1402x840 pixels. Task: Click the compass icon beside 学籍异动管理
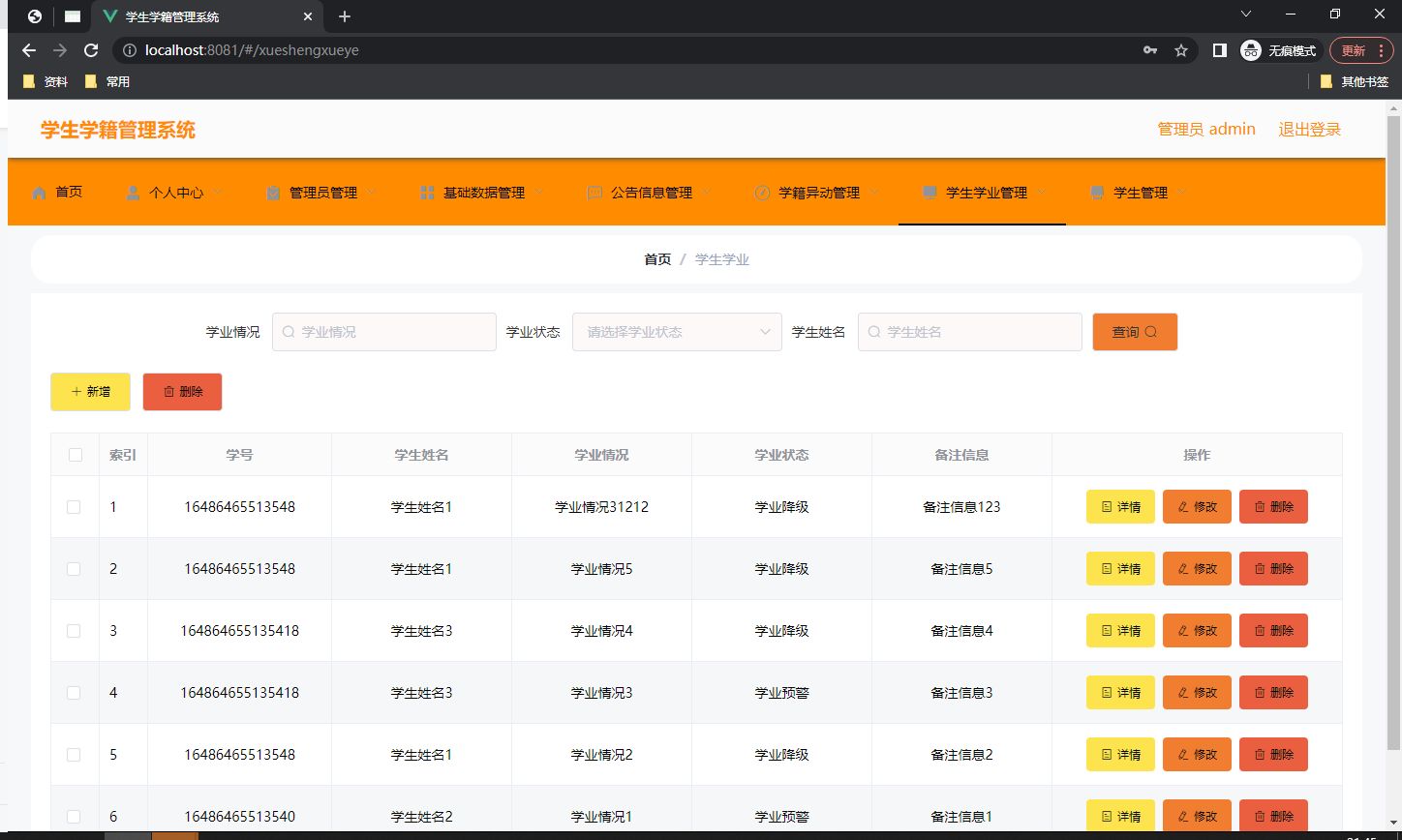(x=762, y=193)
